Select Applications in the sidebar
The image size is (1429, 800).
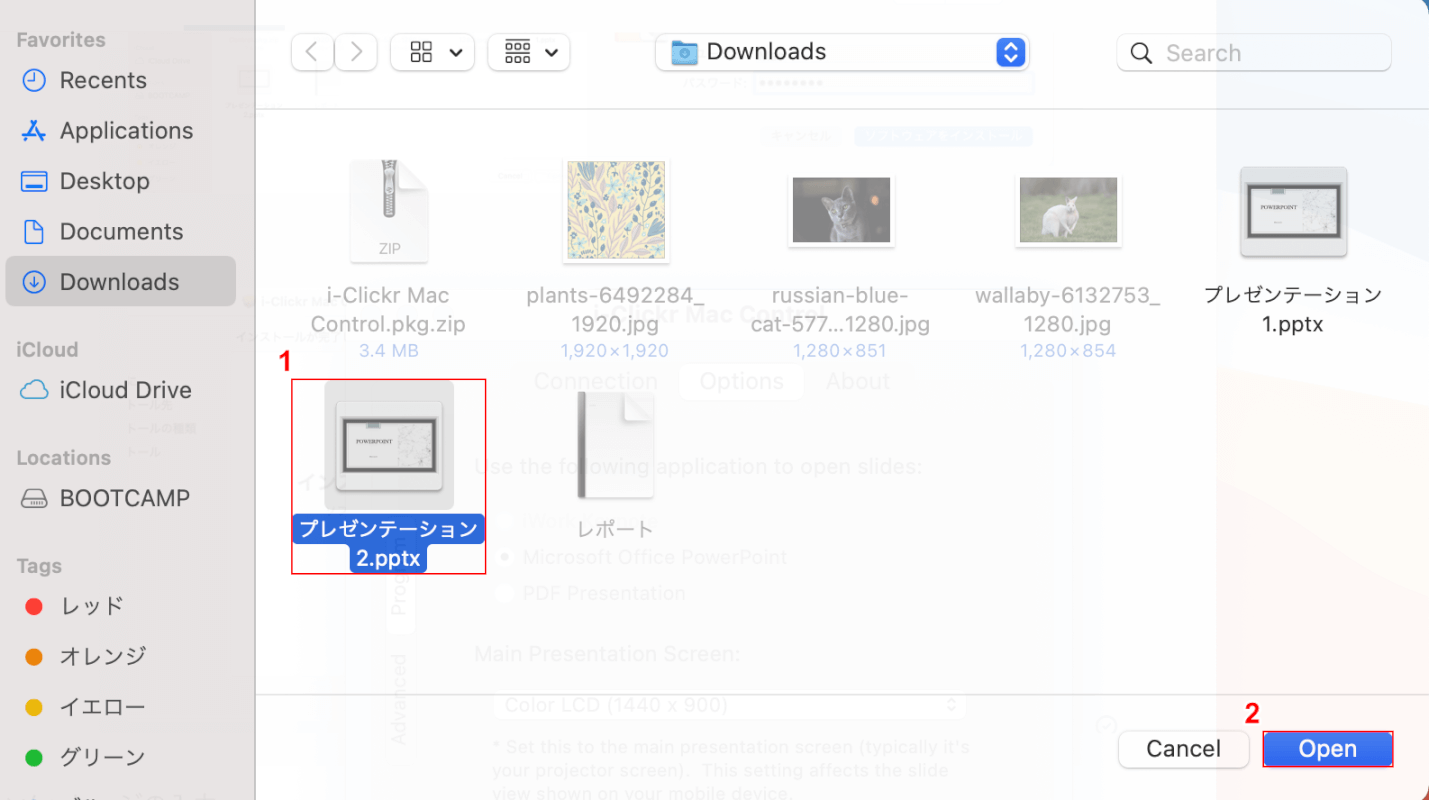click(120, 131)
